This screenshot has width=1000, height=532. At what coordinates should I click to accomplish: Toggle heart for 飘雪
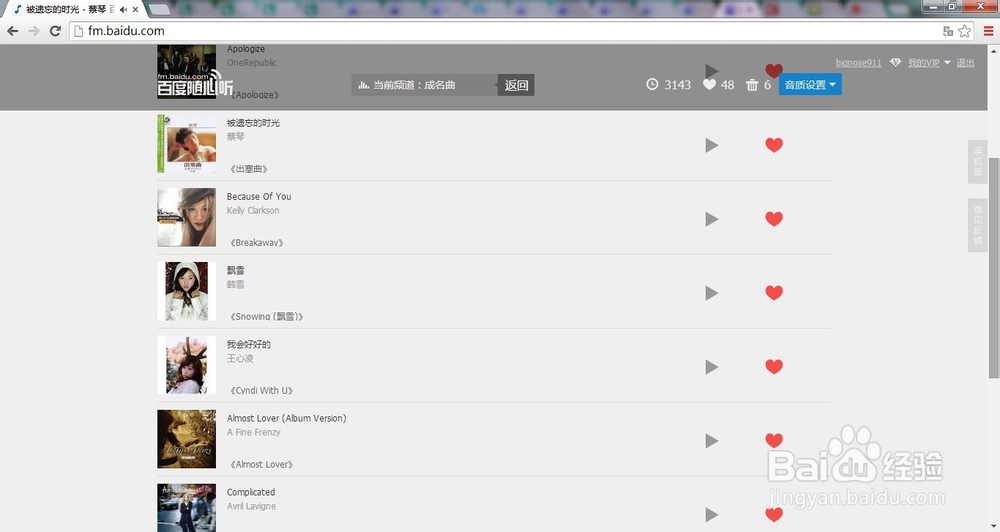pyautogui.click(x=774, y=293)
